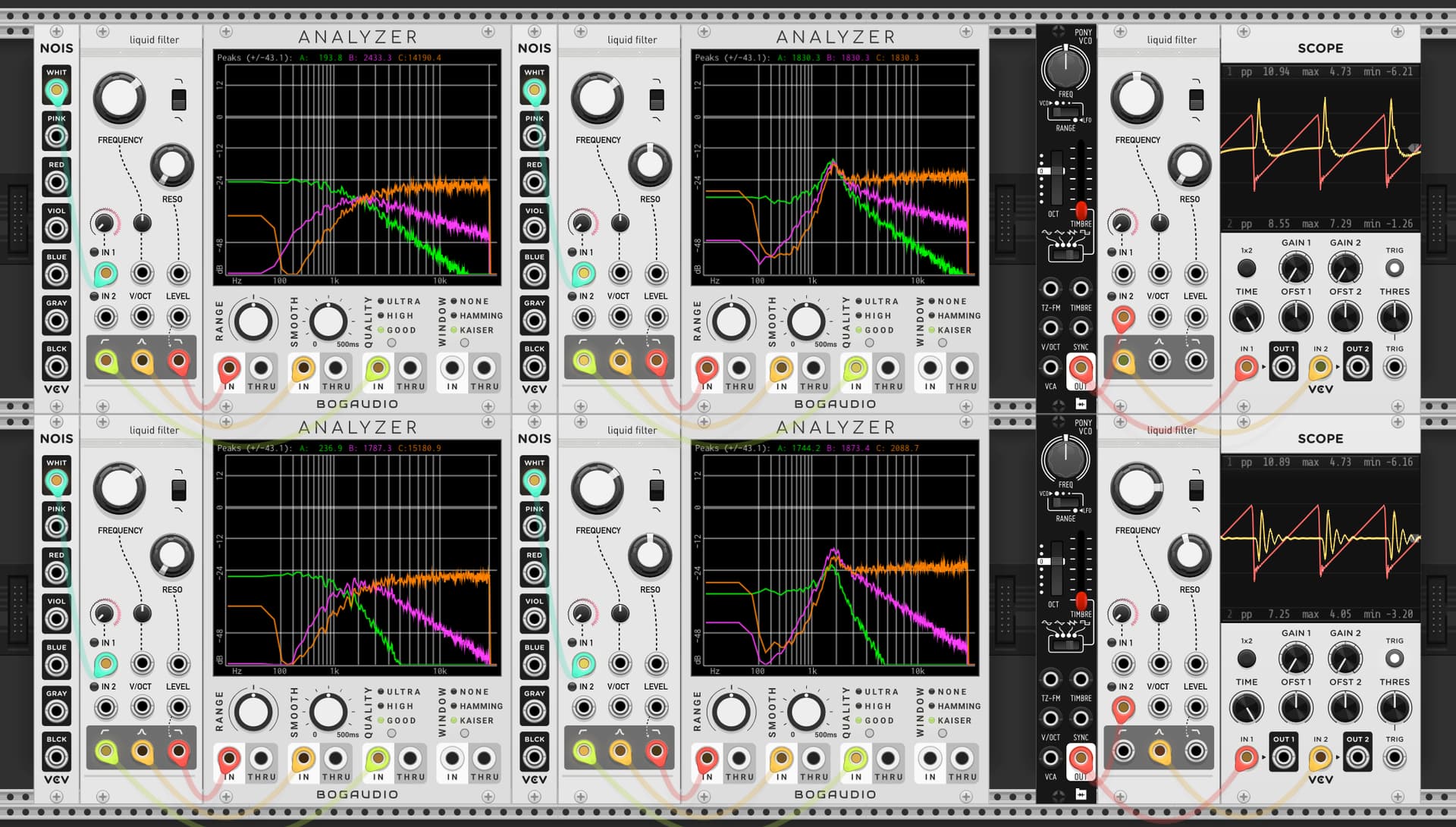Click RESO knob on bottom-left liquid filter
The width and height of the screenshot is (1456, 827).
(172, 556)
